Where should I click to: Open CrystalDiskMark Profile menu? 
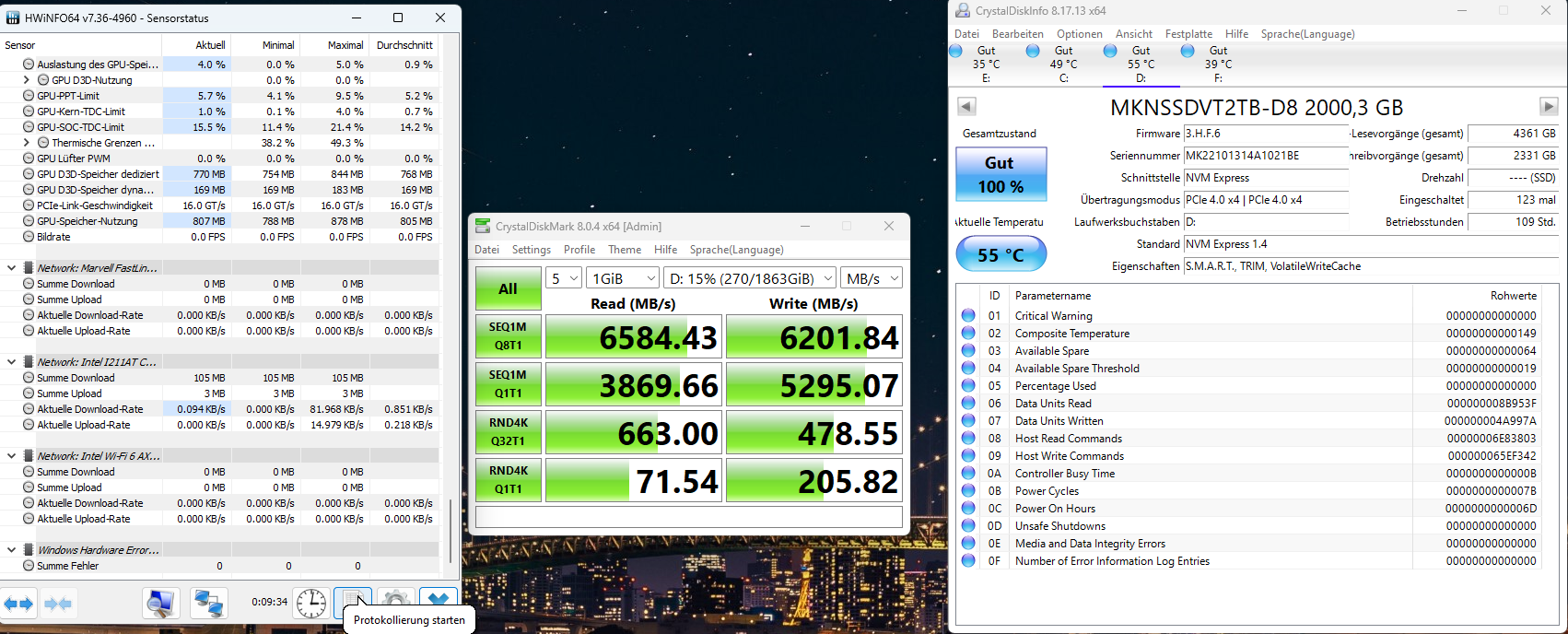tap(579, 250)
